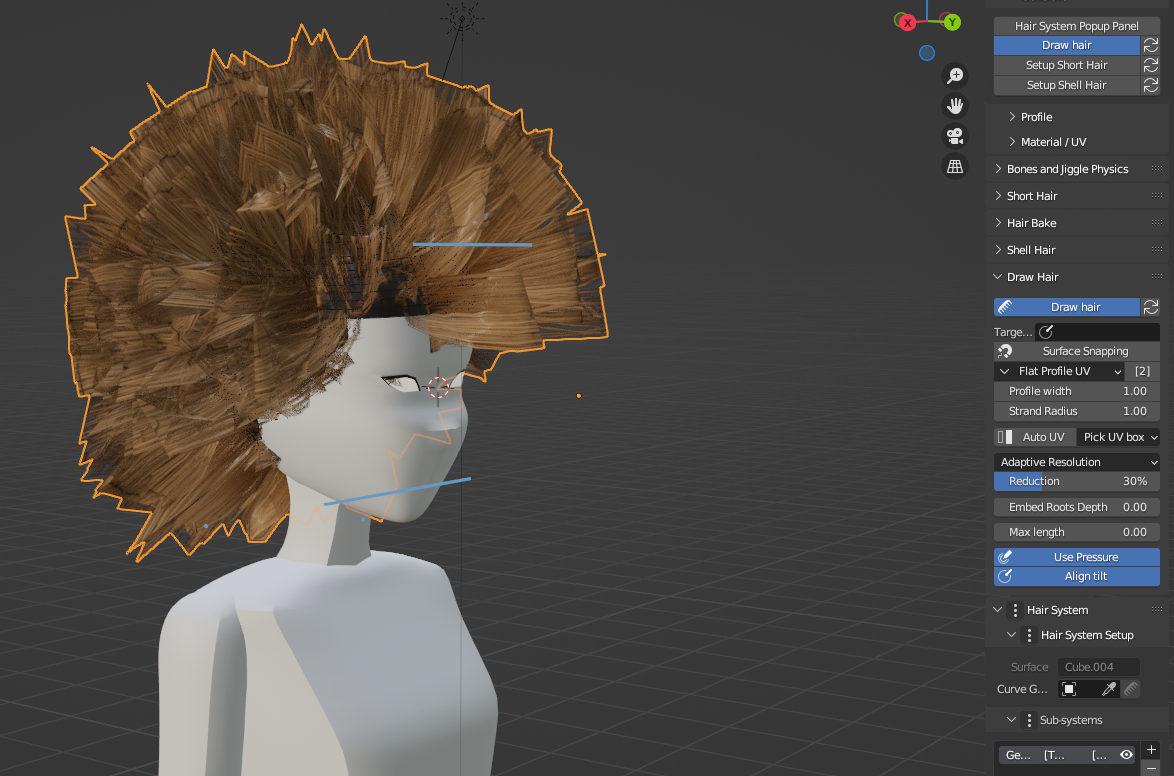
Task: Click the Profile width value field
Action: [1077, 391]
